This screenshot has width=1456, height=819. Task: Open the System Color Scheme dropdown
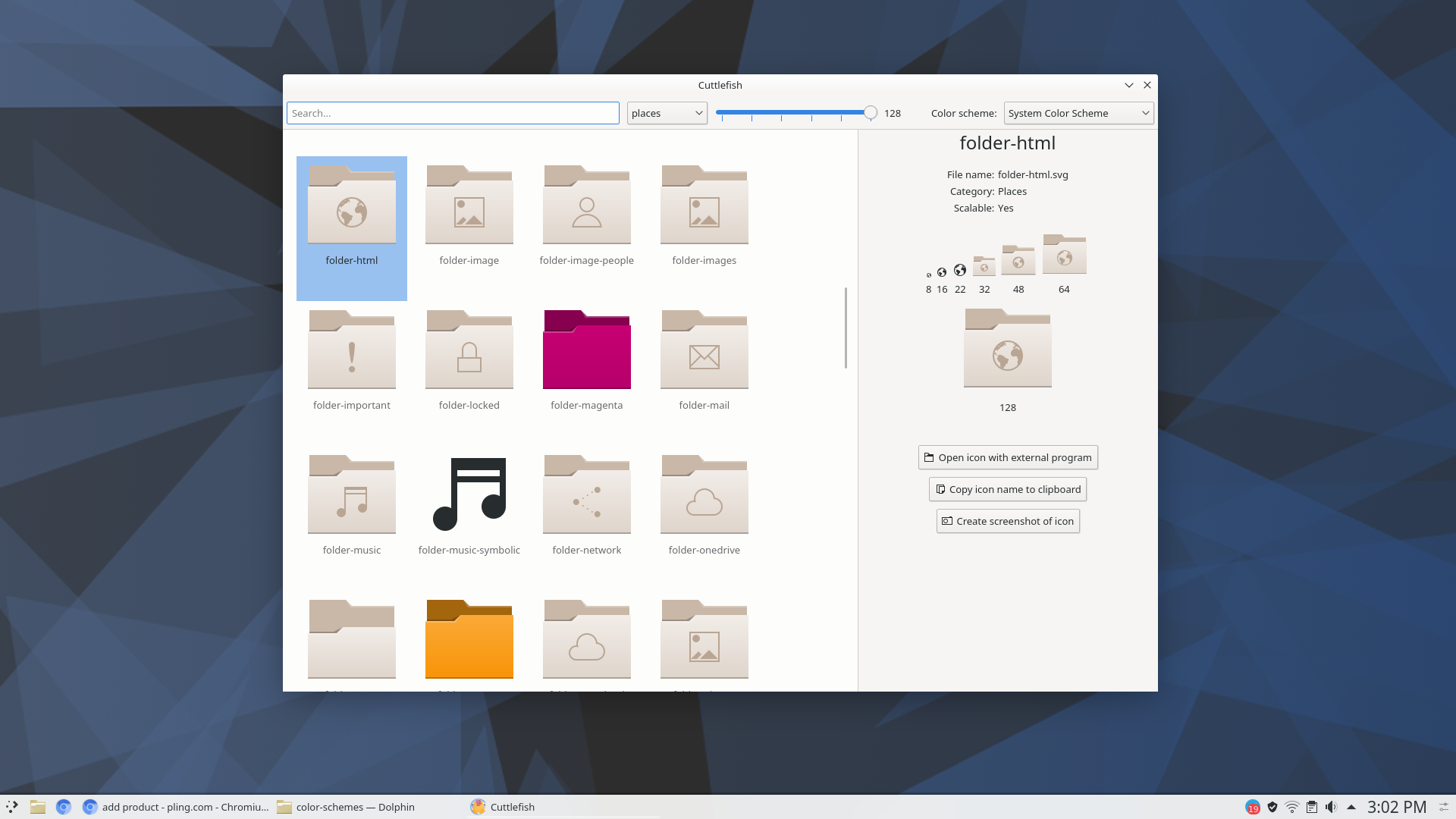1078,113
